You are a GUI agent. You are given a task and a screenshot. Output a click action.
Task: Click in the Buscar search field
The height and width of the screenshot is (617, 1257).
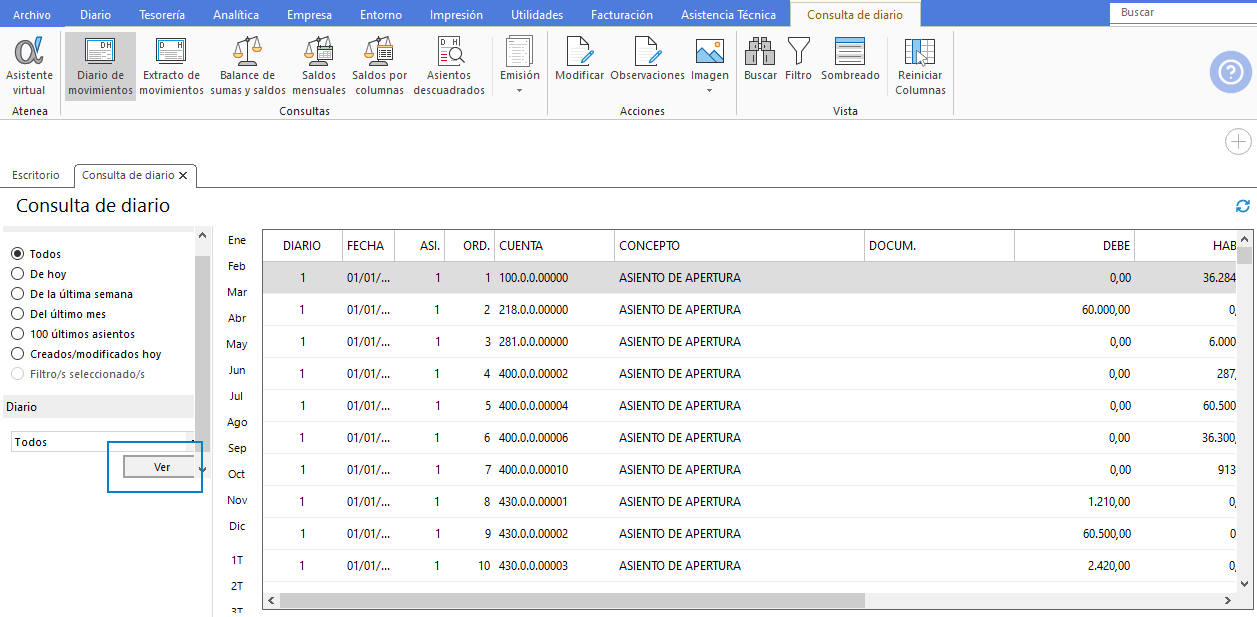[x=1183, y=13]
